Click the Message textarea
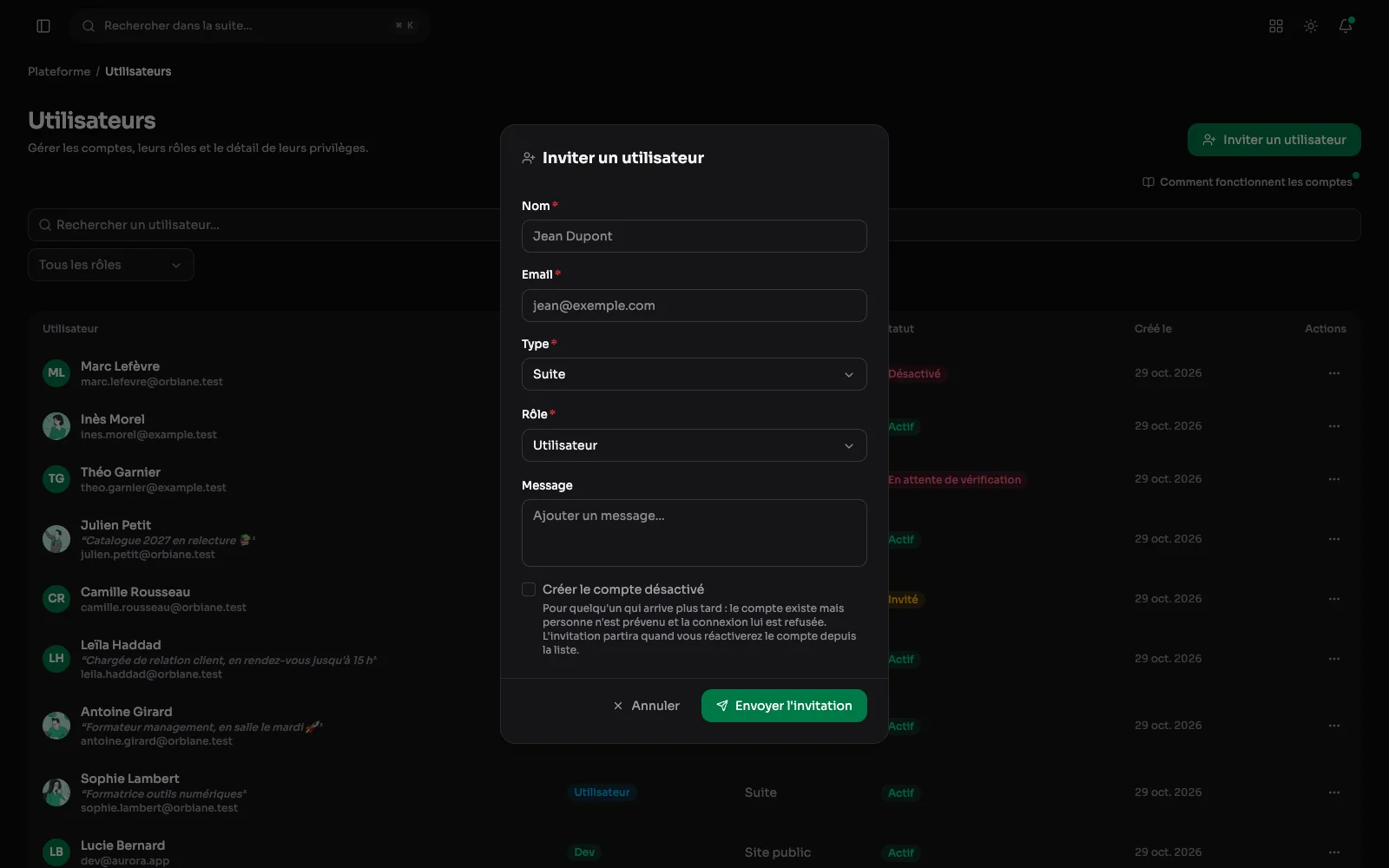Image resolution: width=1389 pixels, height=868 pixels. (694, 533)
